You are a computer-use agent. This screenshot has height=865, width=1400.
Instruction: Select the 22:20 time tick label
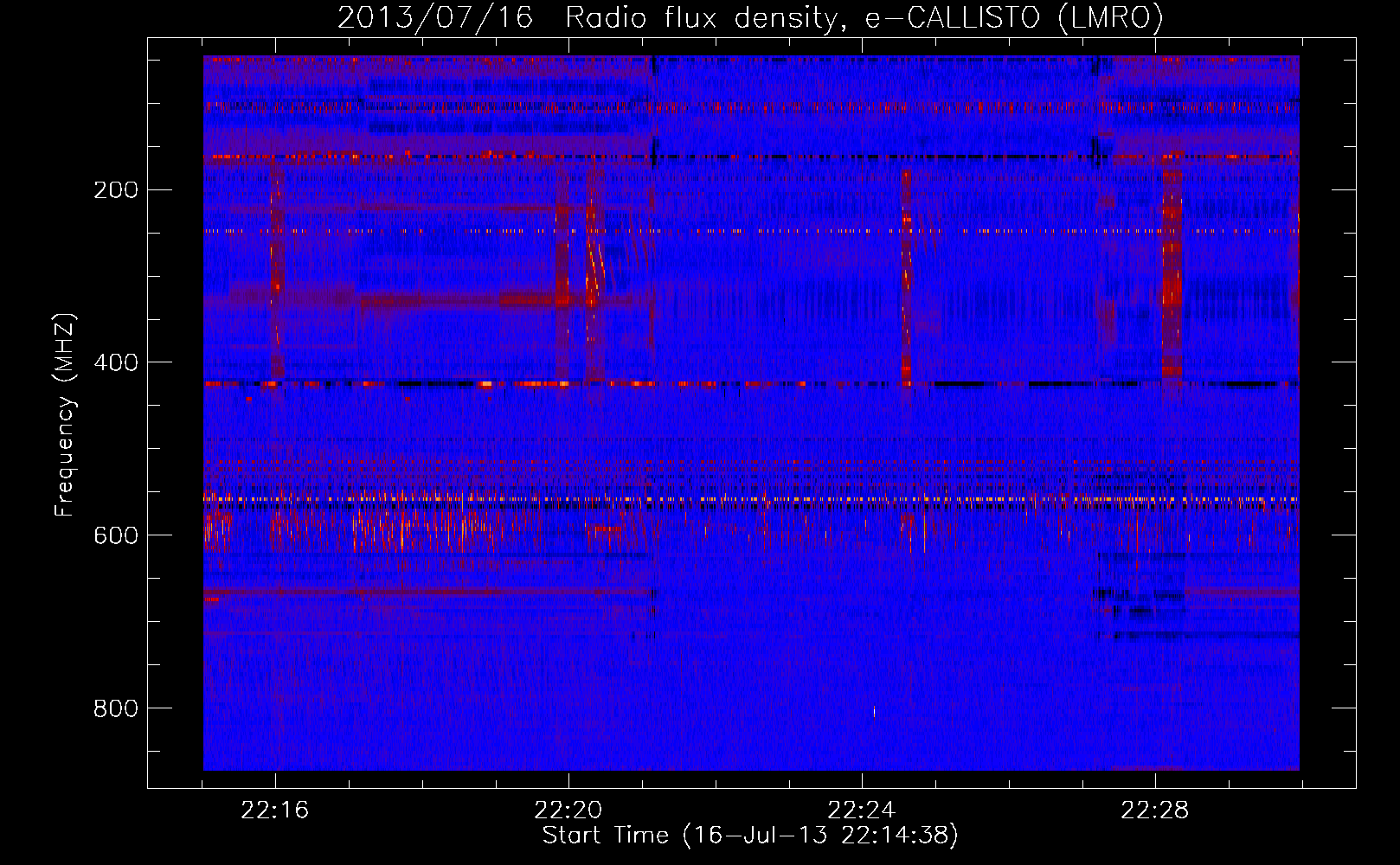[x=568, y=811]
